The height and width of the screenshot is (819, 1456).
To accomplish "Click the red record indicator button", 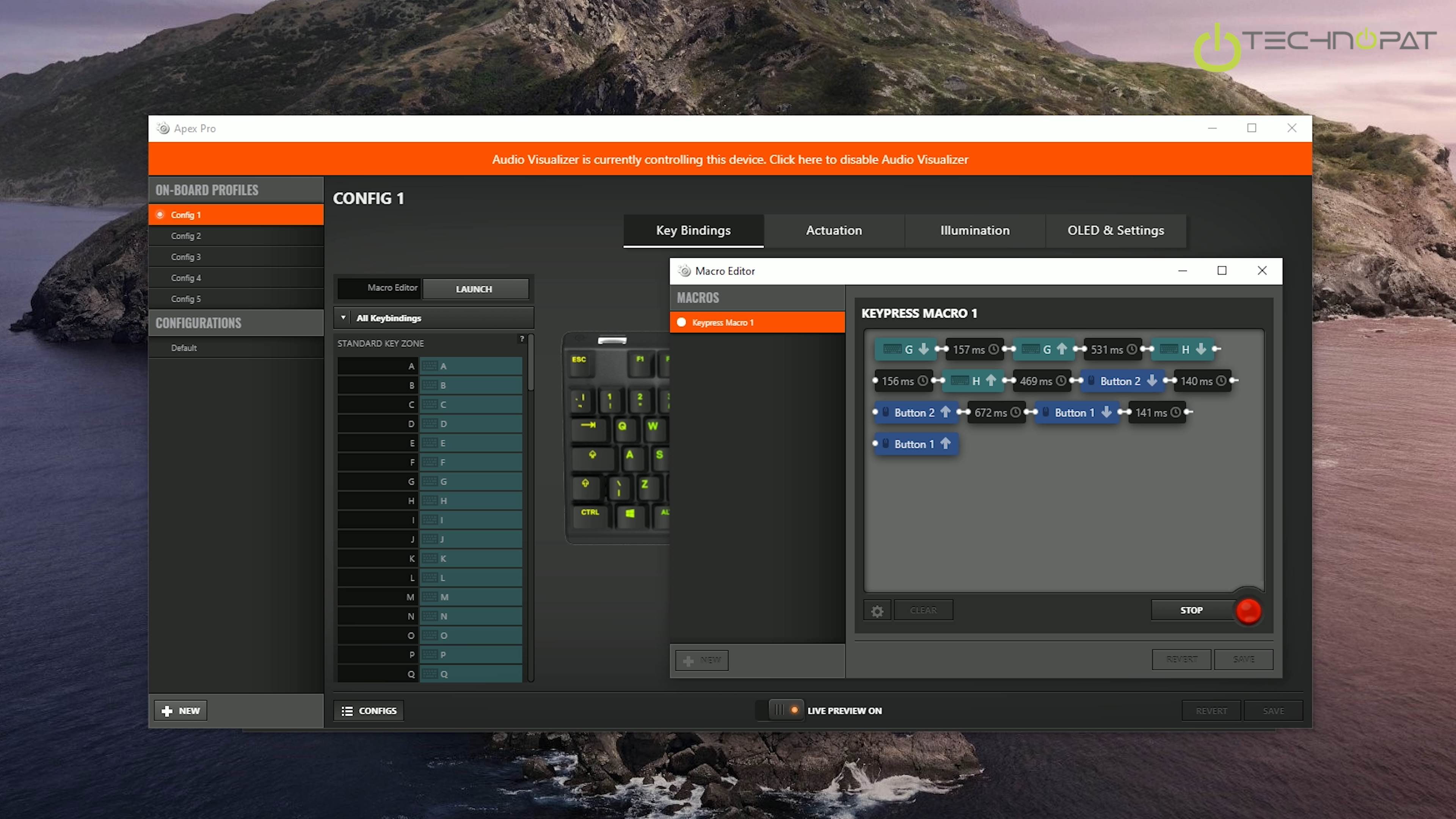I will pyautogui.click(x=1248, y=610).
